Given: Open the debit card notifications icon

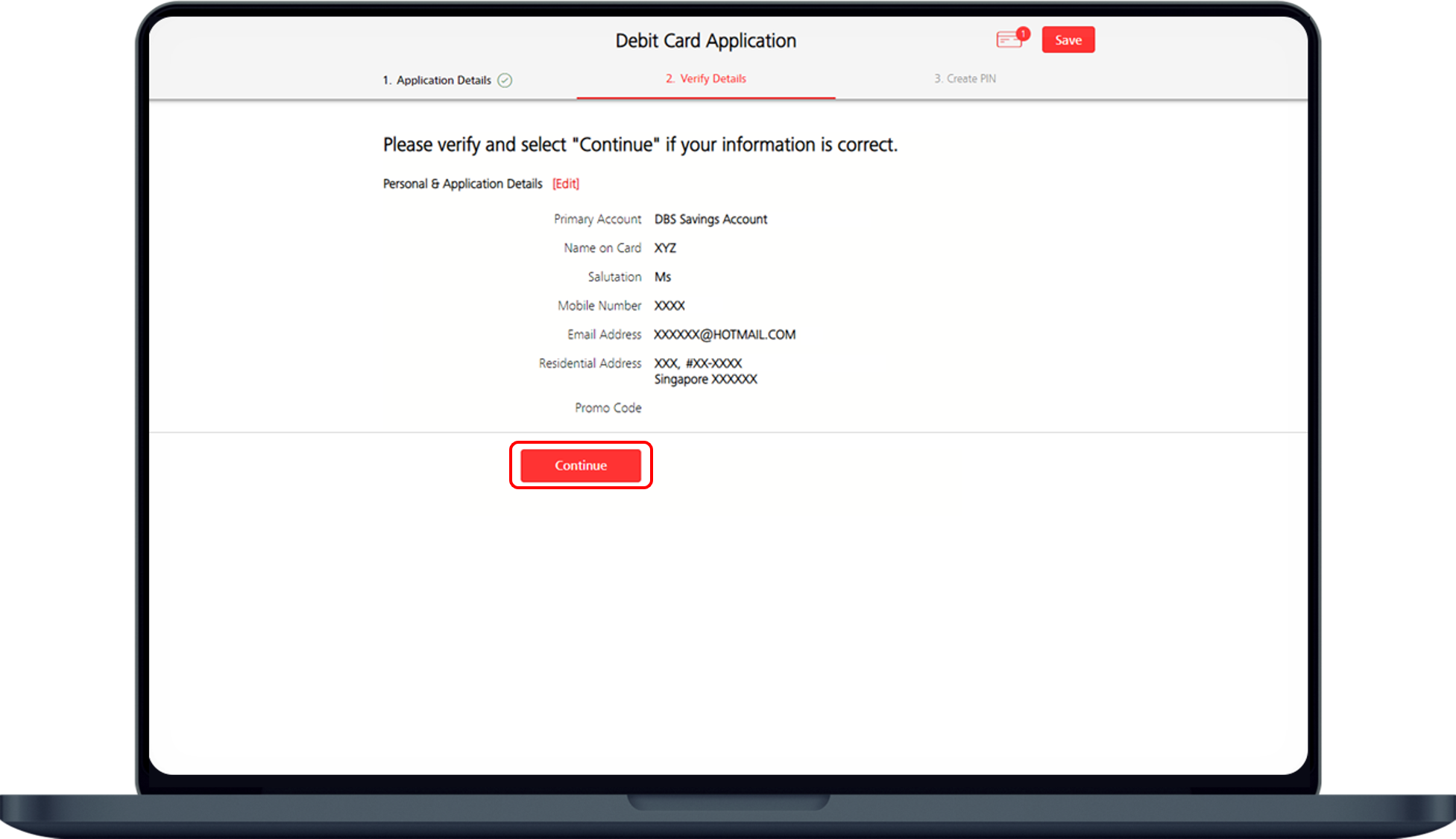Looking at the screenshot, I should click(x=1009, y=40).
